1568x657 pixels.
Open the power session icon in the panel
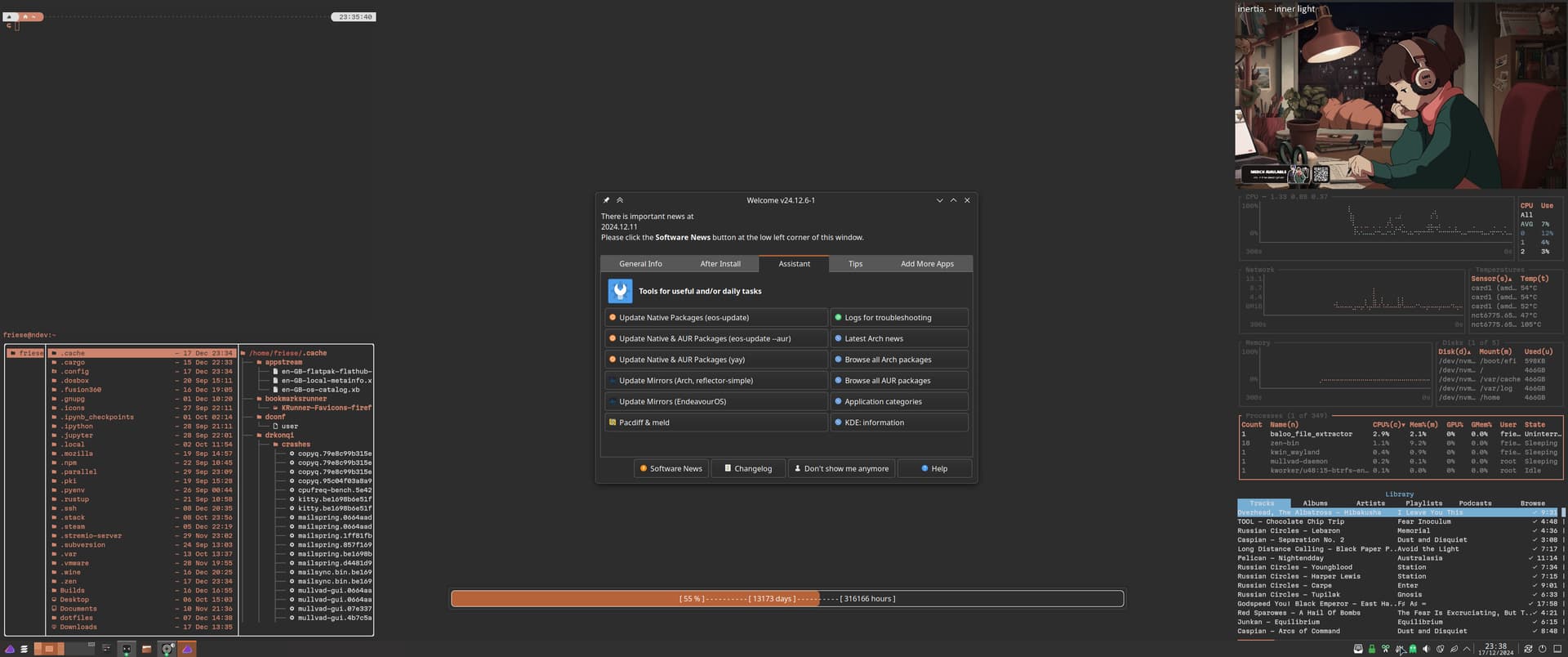(1542, 649)
